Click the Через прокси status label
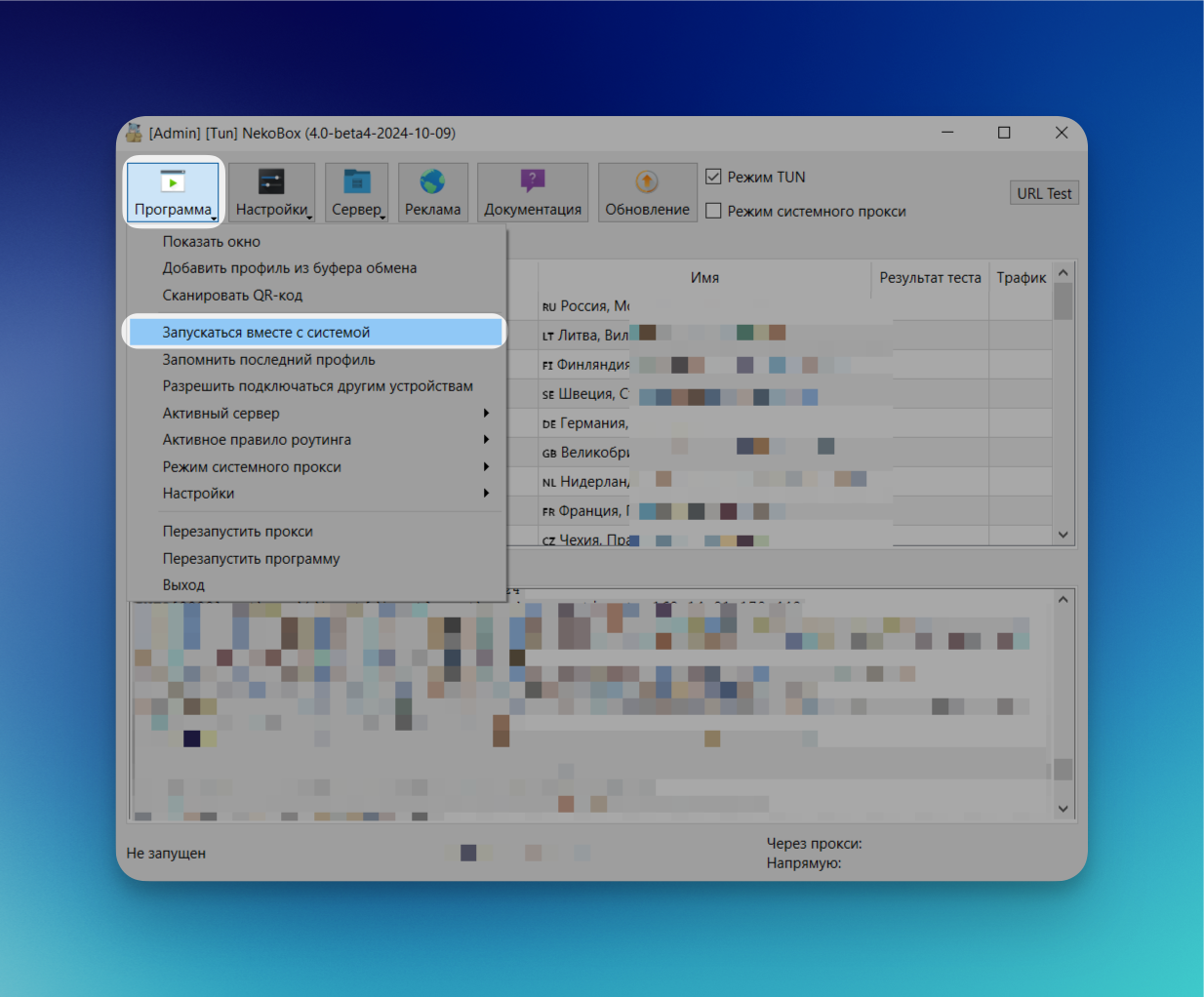The width and height of the screenshot is (1204, 997). point(814,843)
